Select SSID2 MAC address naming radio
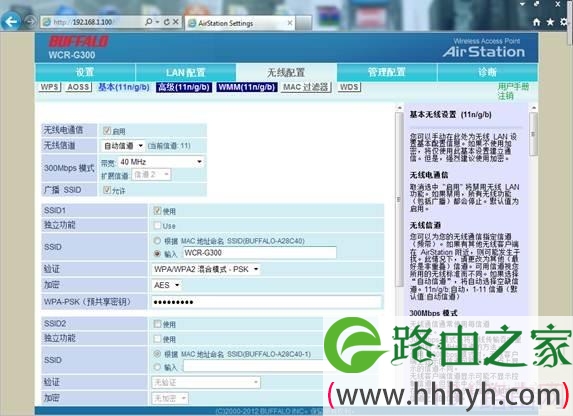Viewport: 573px width, 416px height. pyautogui.click(x=157, y=353)
